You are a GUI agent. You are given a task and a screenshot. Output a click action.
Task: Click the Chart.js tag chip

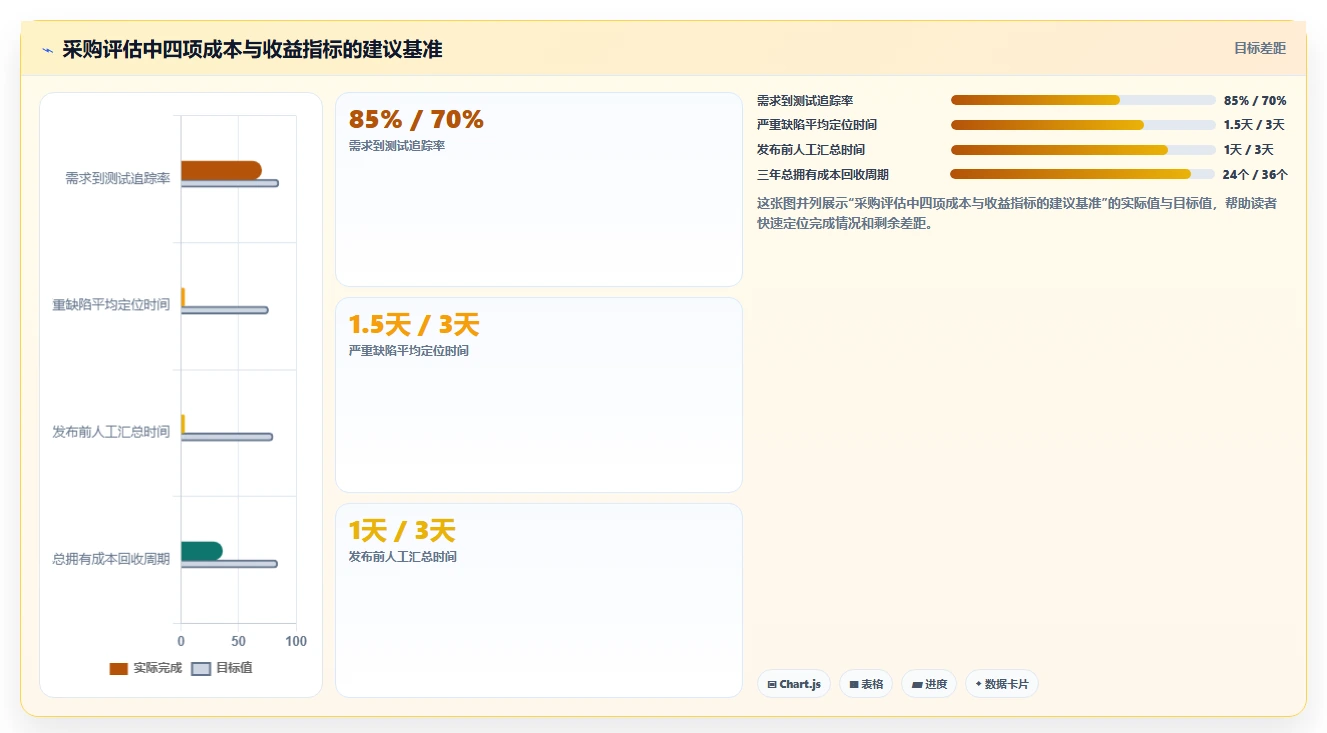click(794, 684)
